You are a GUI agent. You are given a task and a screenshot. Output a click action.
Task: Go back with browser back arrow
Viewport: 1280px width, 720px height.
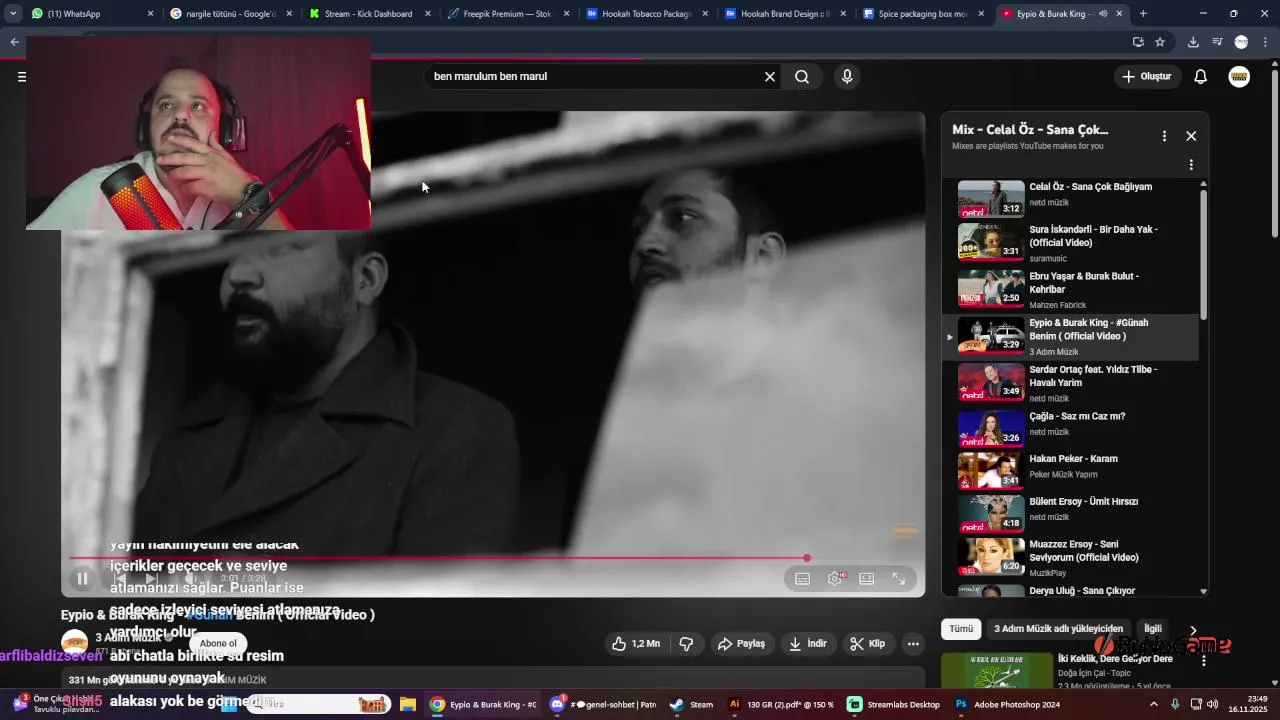[x=14, y=42]
